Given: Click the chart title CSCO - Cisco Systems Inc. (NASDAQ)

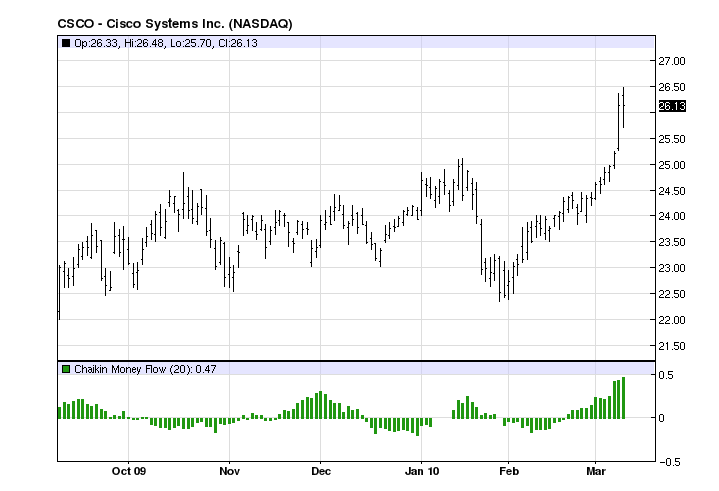Looking at the screenshot, I should coord(175,24).
